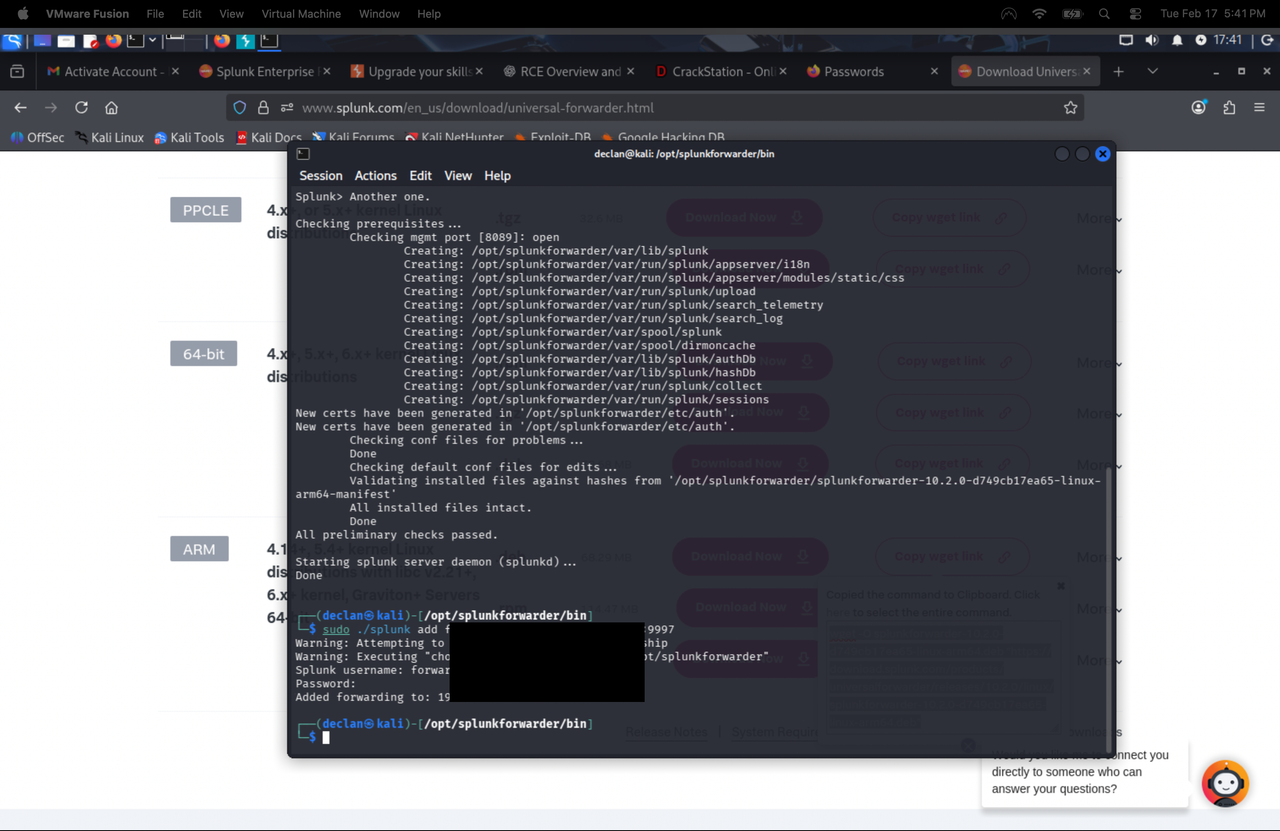Close the Passwords tab
Screen dimensions: 1280x831
[934, 72]
